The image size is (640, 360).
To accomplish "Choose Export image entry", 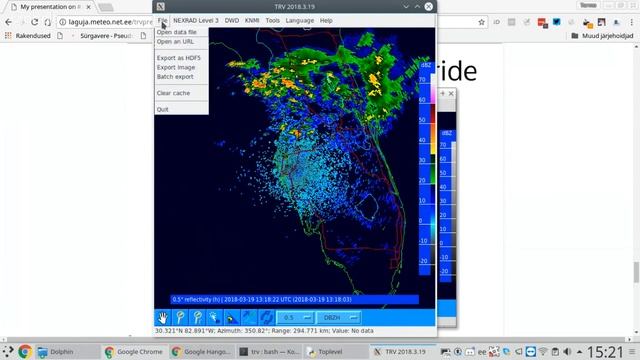I will pos(181,67).
